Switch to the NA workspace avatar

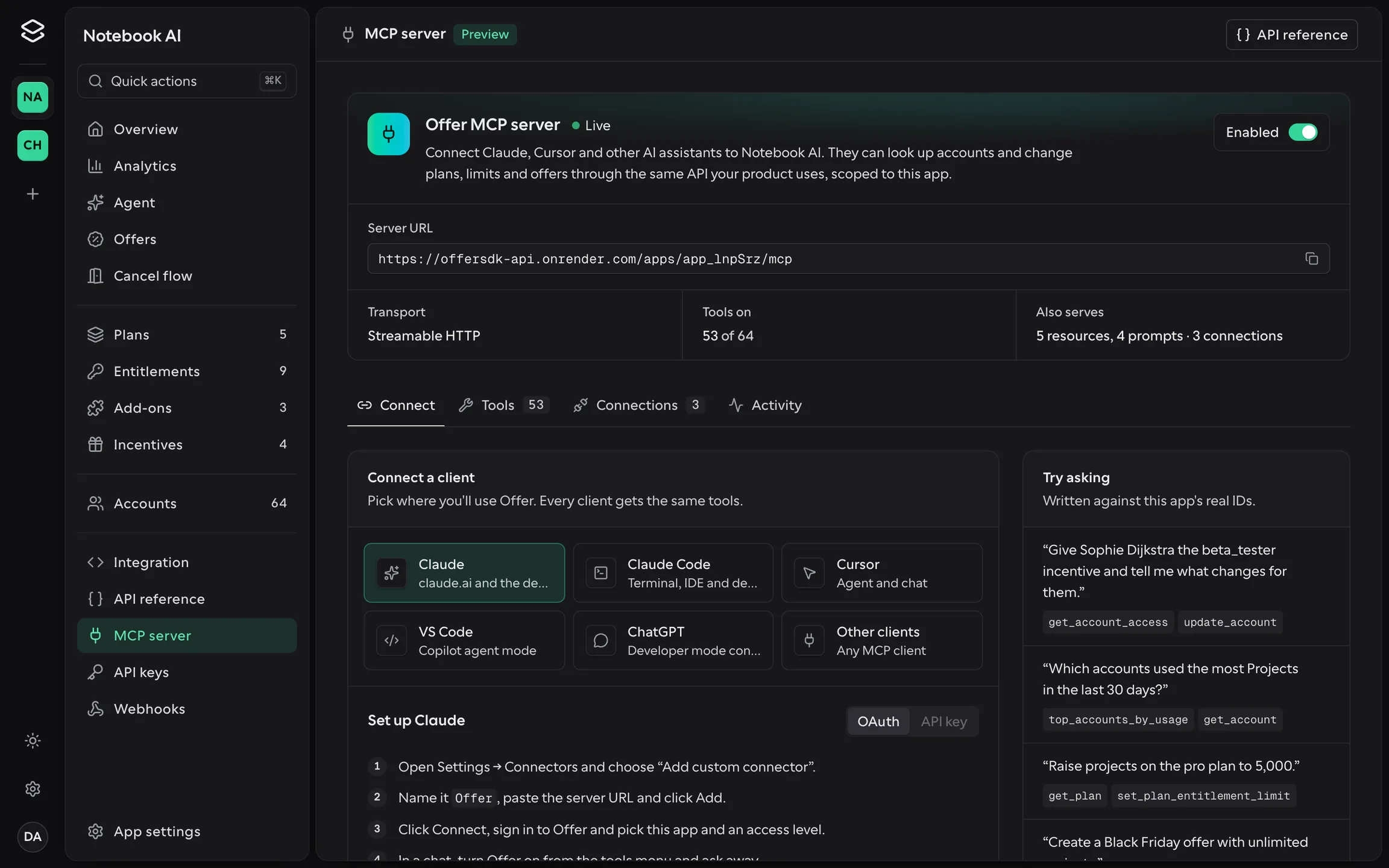[x=33, y=97]
